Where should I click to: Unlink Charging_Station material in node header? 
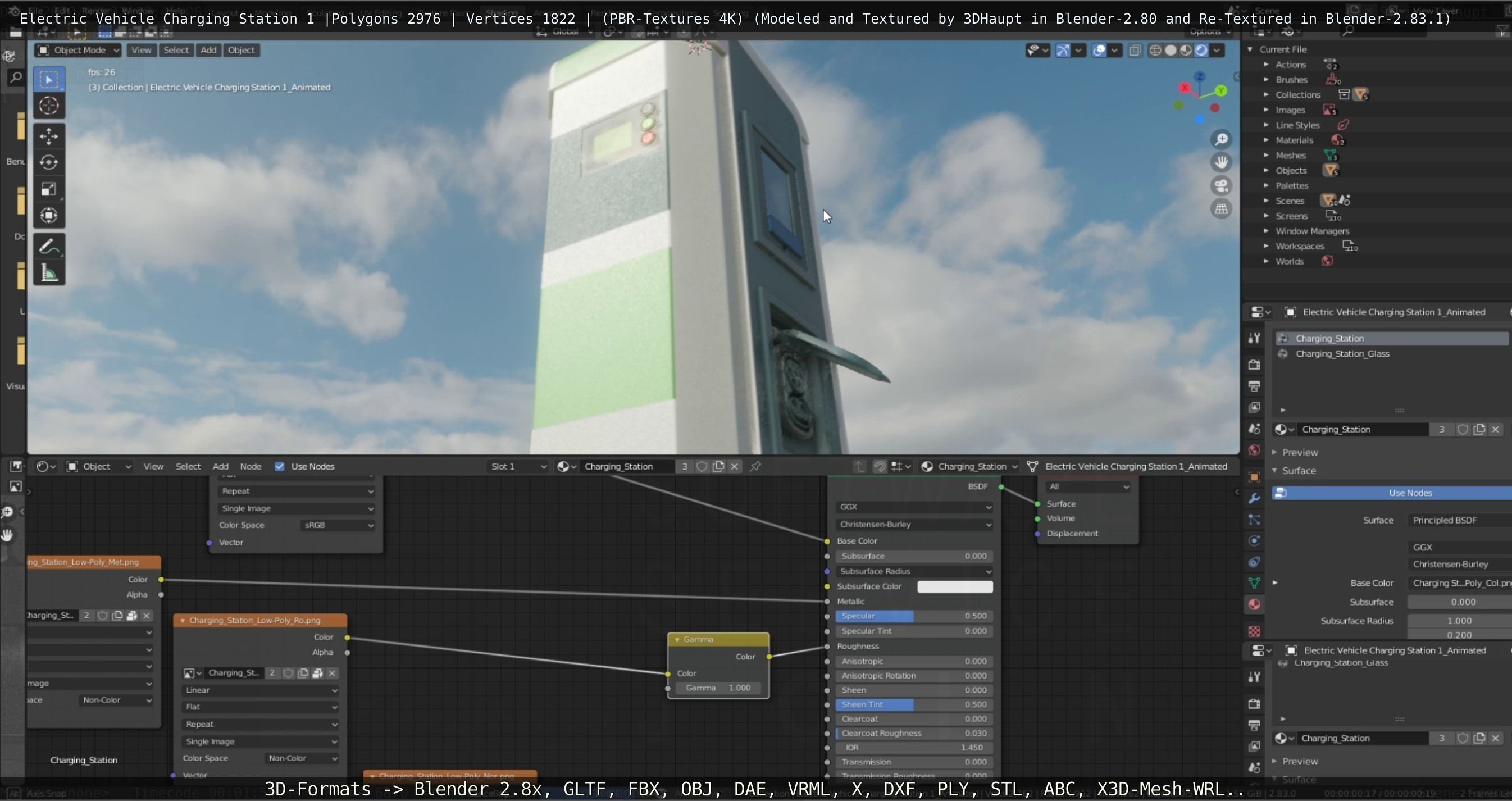[x=734, y=467]
